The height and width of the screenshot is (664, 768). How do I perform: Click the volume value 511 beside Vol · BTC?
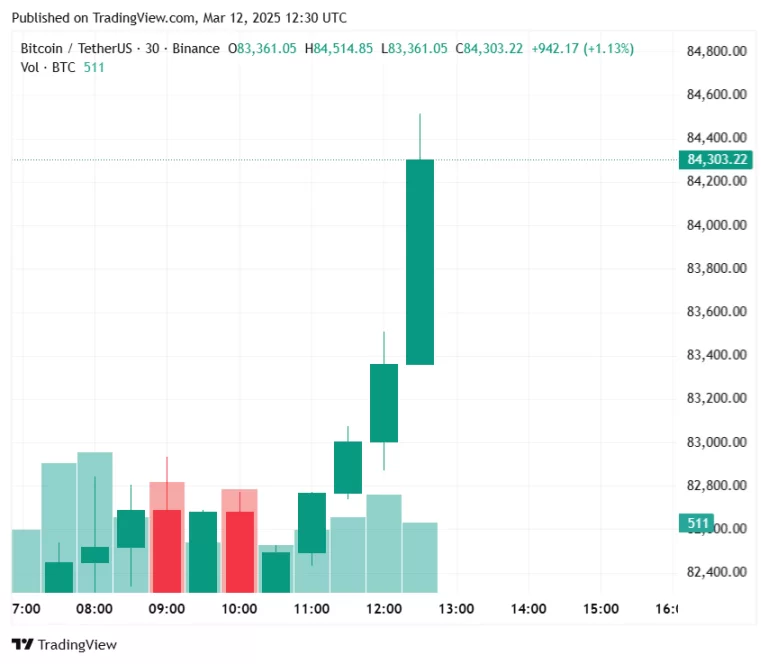(x=93, y=67)
